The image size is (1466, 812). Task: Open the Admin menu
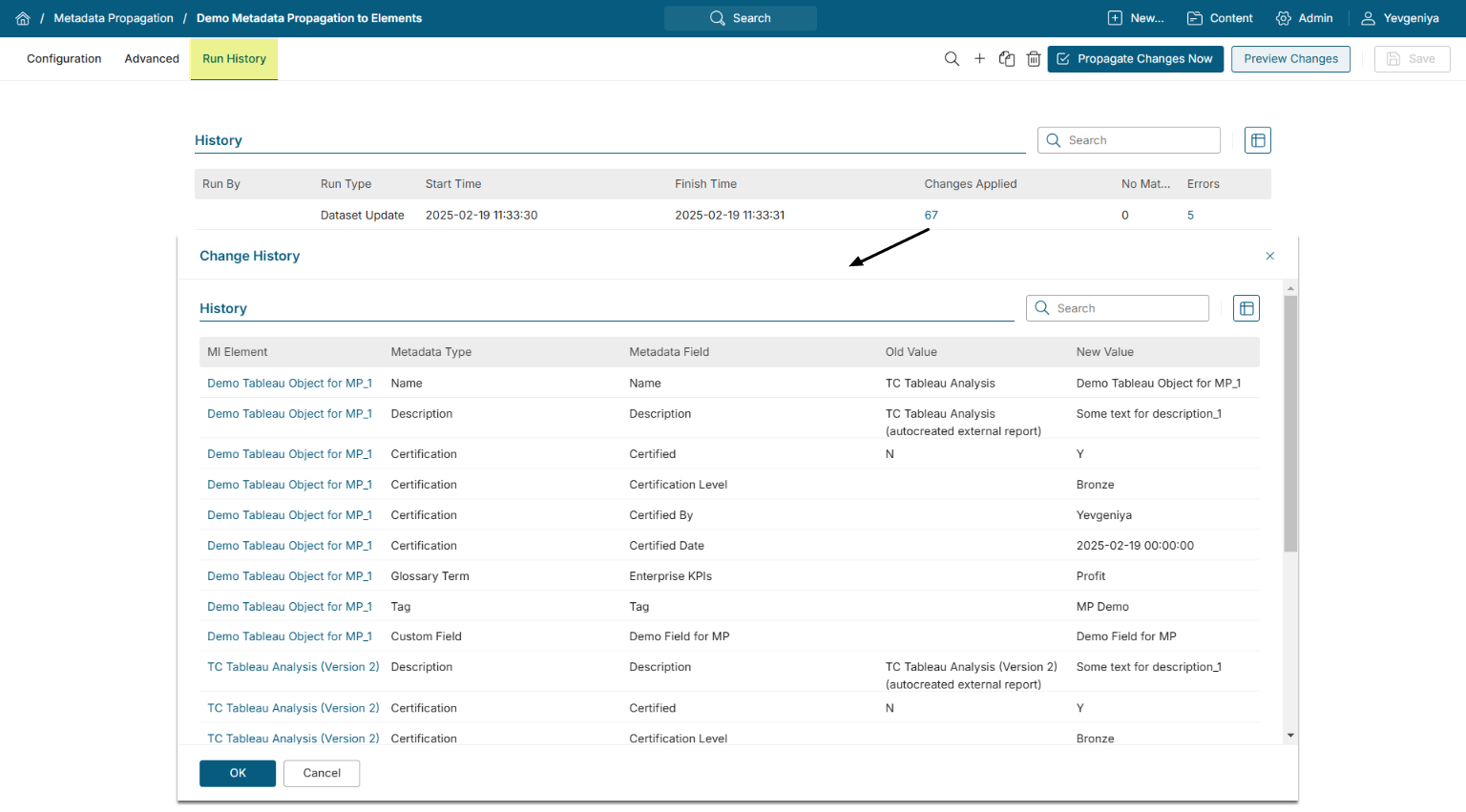pyautogui.click(x=1304, y=18)
